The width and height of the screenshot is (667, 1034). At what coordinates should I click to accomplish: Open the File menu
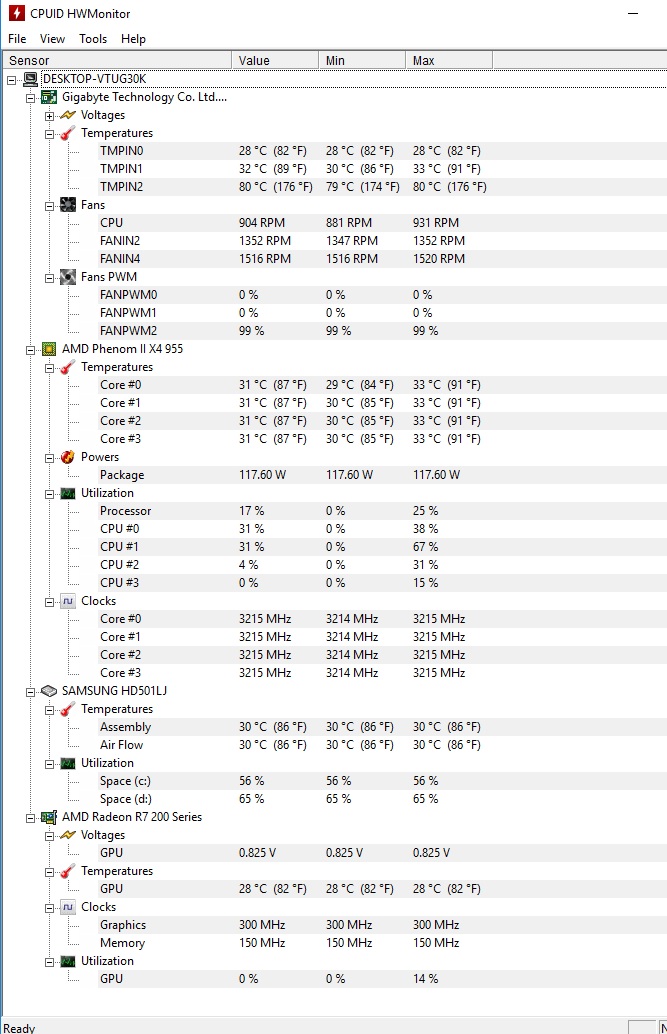pos(17,39)
